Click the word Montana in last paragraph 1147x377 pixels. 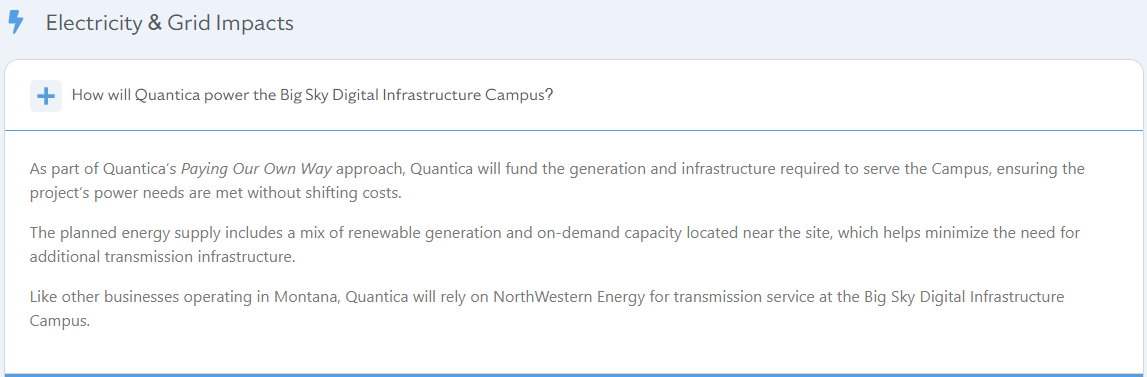(307, 297)
